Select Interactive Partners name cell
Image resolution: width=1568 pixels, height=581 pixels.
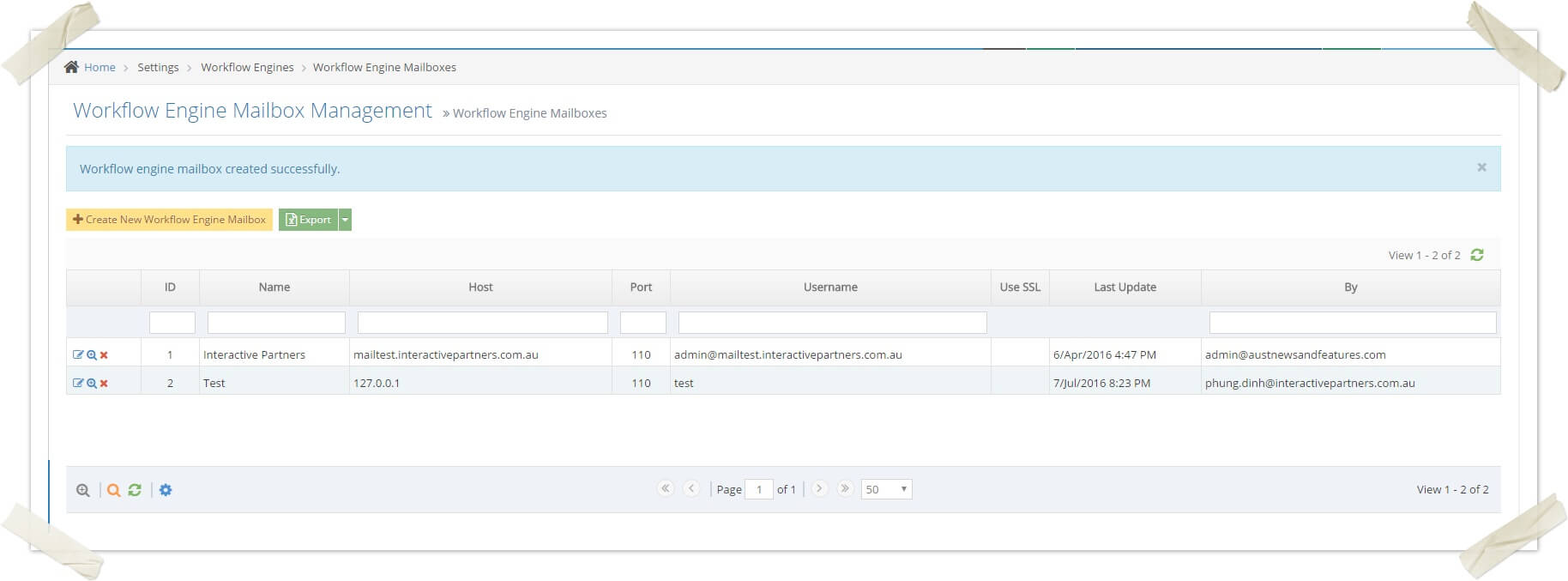click(x=274, y=354)
